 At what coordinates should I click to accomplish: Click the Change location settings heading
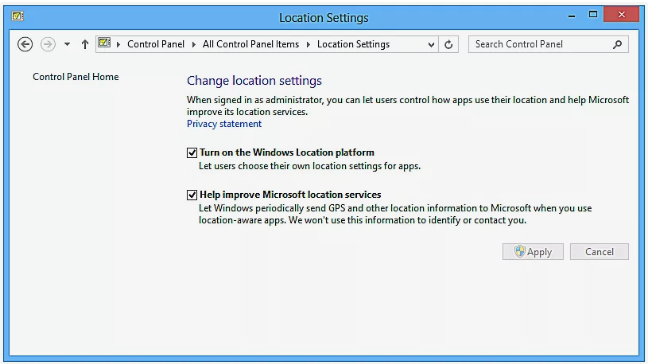pyautogui.click(x=254, y=80)
